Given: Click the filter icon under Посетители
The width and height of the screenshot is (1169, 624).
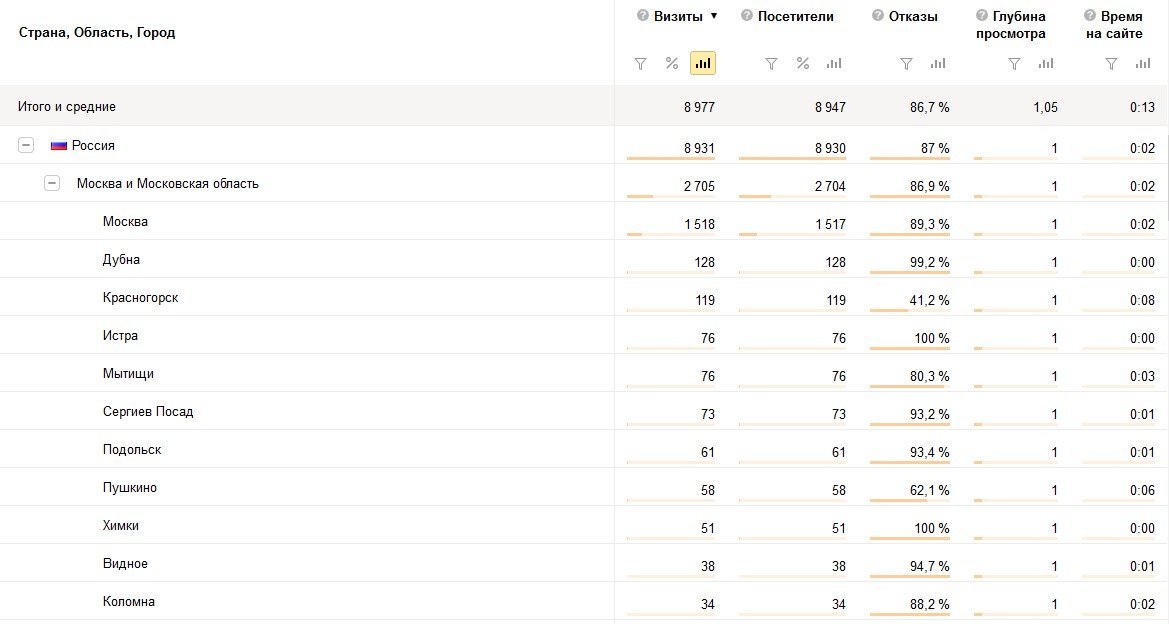Looking at the screenshot, I should click(x=771, y=64).
